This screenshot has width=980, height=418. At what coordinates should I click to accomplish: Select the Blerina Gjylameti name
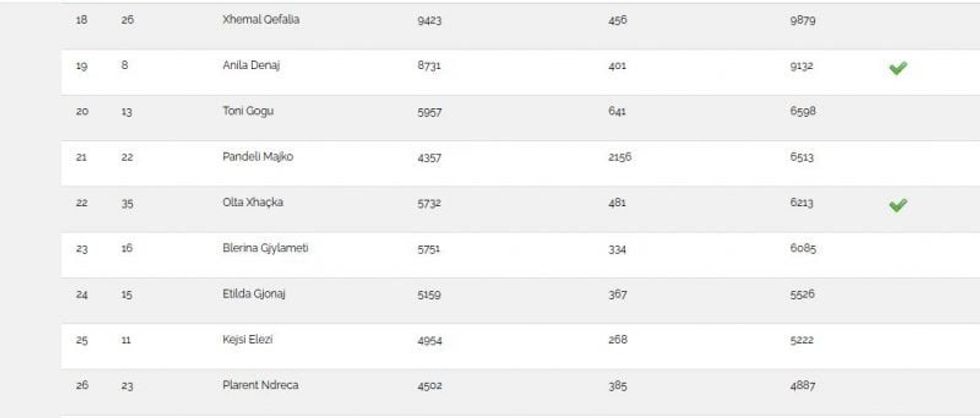tap(265, 248)
